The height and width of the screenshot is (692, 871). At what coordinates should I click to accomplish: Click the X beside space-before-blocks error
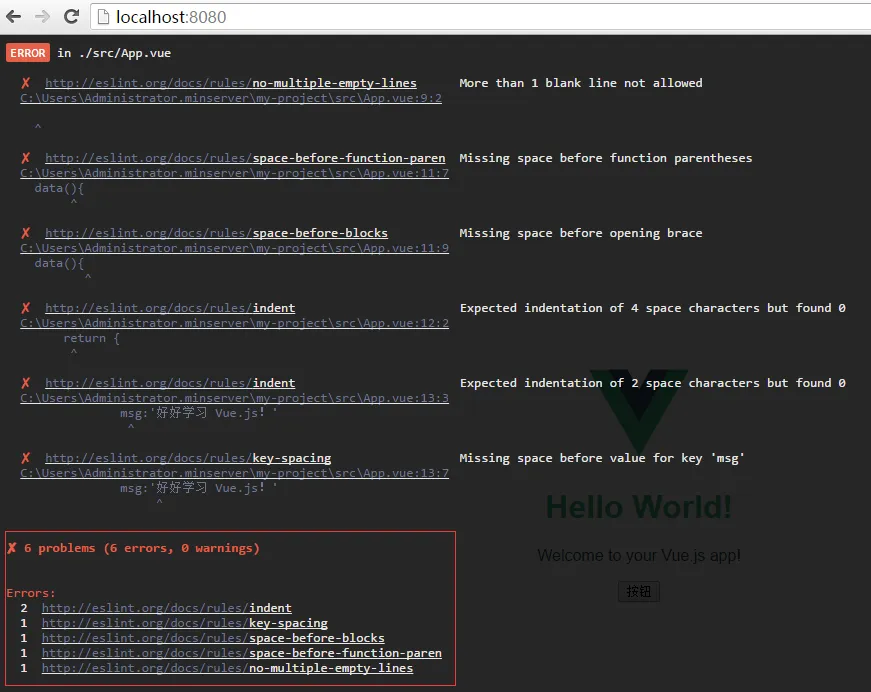tap(25, 232)
